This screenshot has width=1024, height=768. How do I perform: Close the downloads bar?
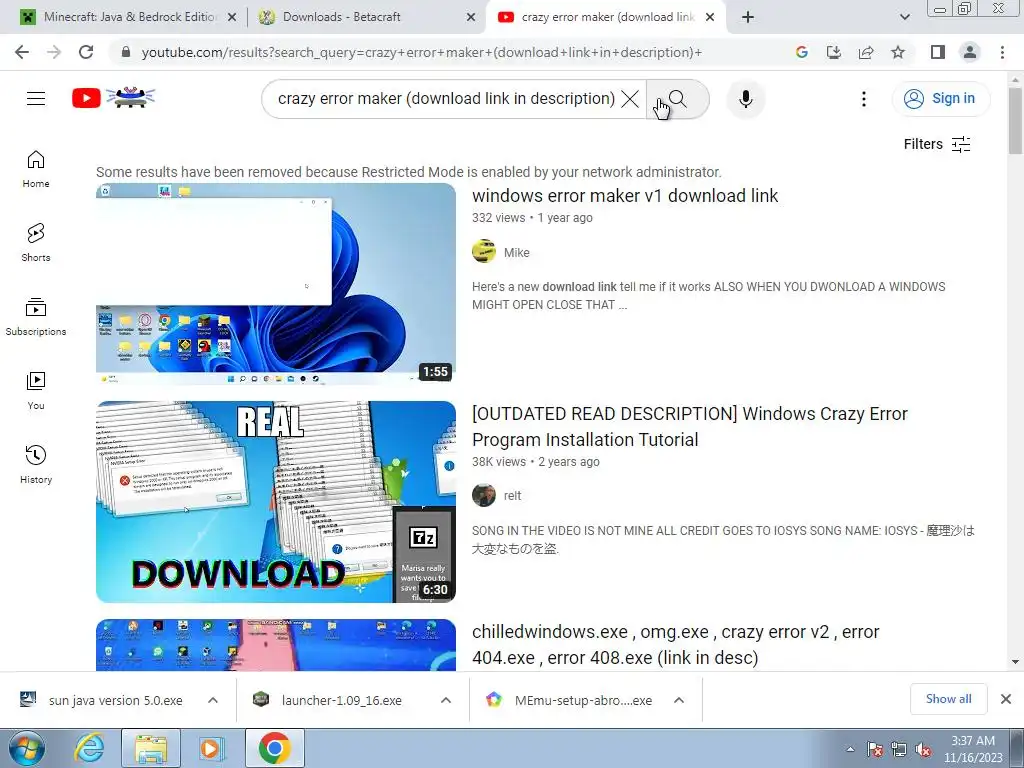pyautogui.click(x=1006, y=699)
